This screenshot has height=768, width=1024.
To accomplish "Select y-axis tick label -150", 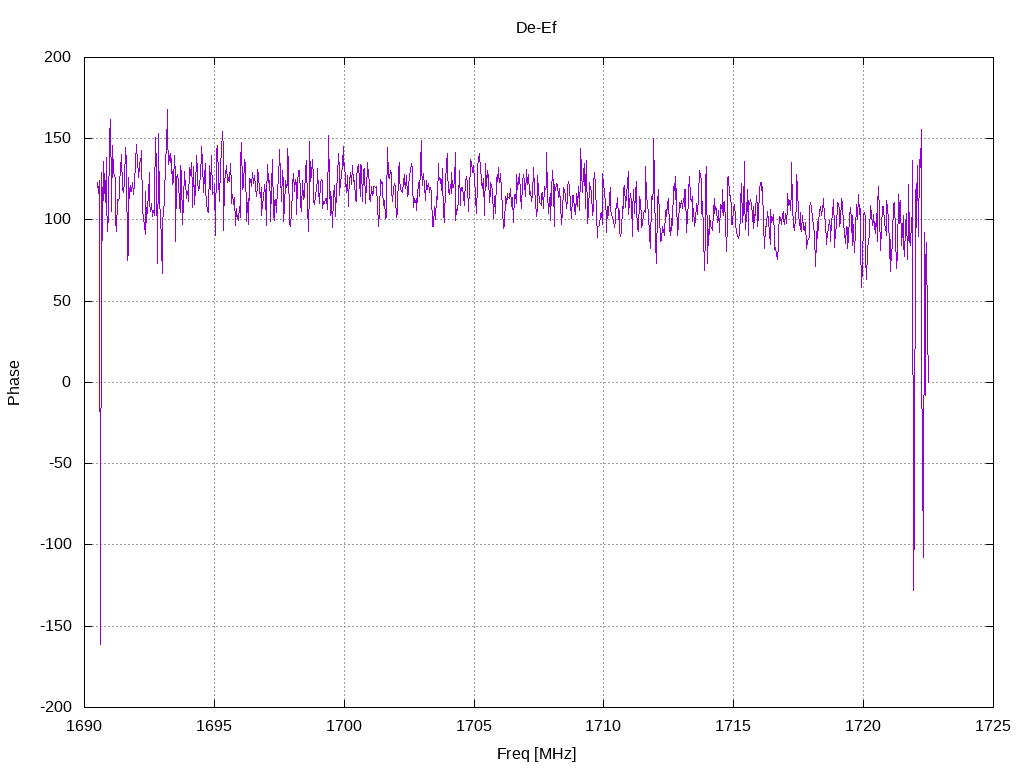I will point(56,626).
